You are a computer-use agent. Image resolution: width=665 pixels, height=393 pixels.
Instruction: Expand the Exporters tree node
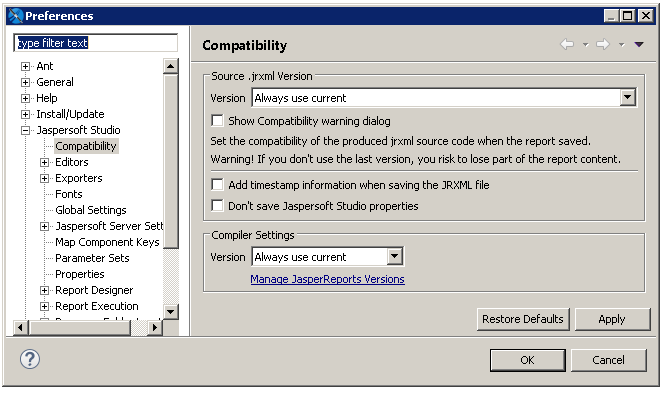[44, 178]
